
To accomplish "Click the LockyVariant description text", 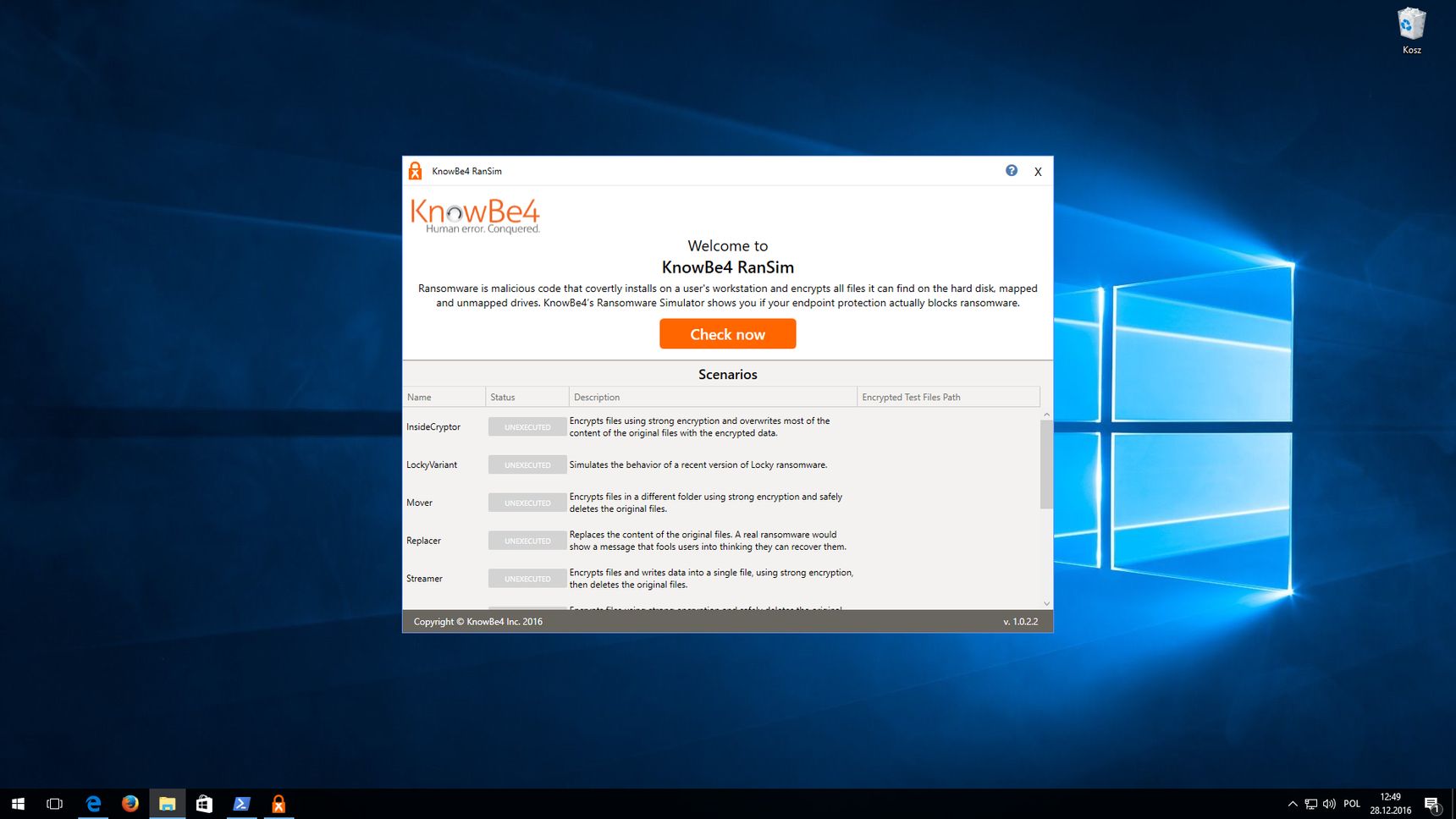I will tap(698, 465).
